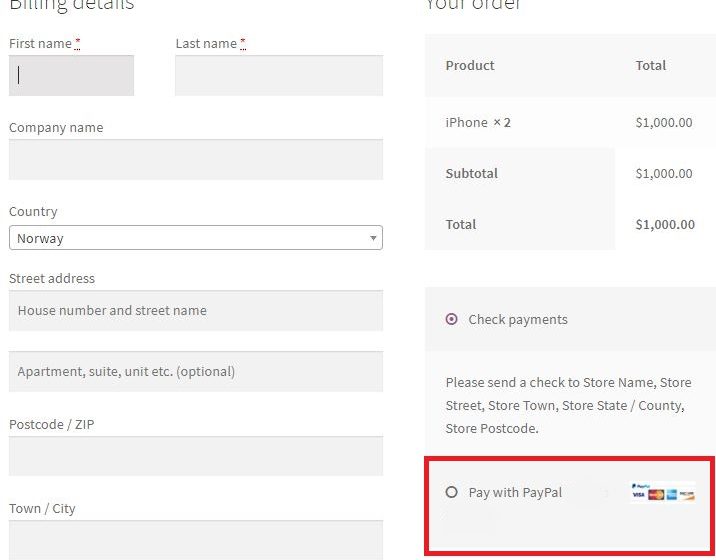Click the Pay with PayPal label text

coord(515,492)
